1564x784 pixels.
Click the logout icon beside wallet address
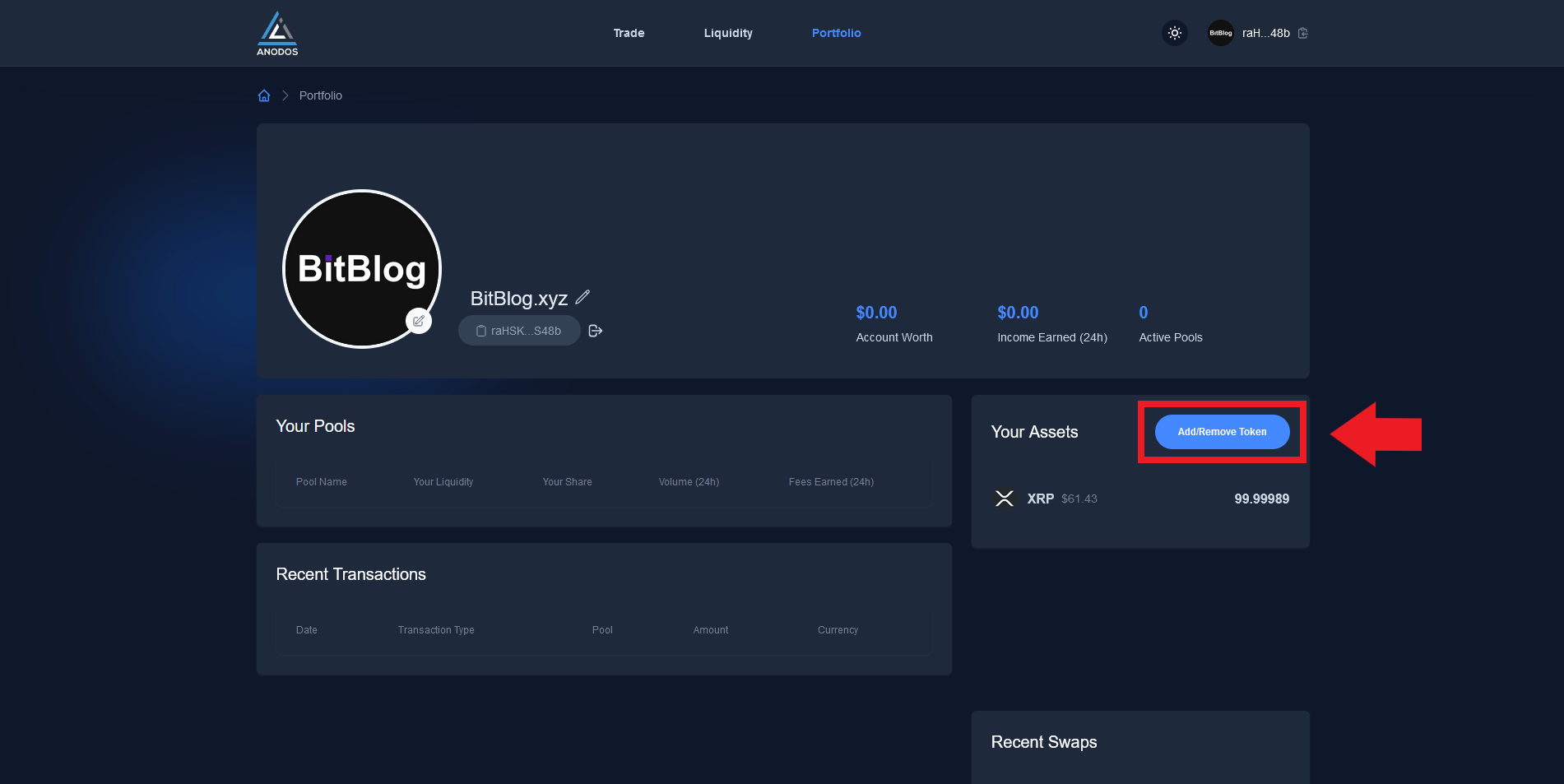(596, 331)
